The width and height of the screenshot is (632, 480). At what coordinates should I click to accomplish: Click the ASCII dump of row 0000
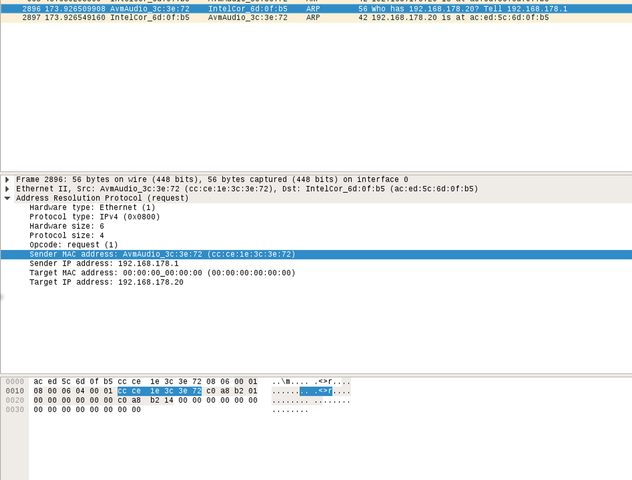[311, 382]
